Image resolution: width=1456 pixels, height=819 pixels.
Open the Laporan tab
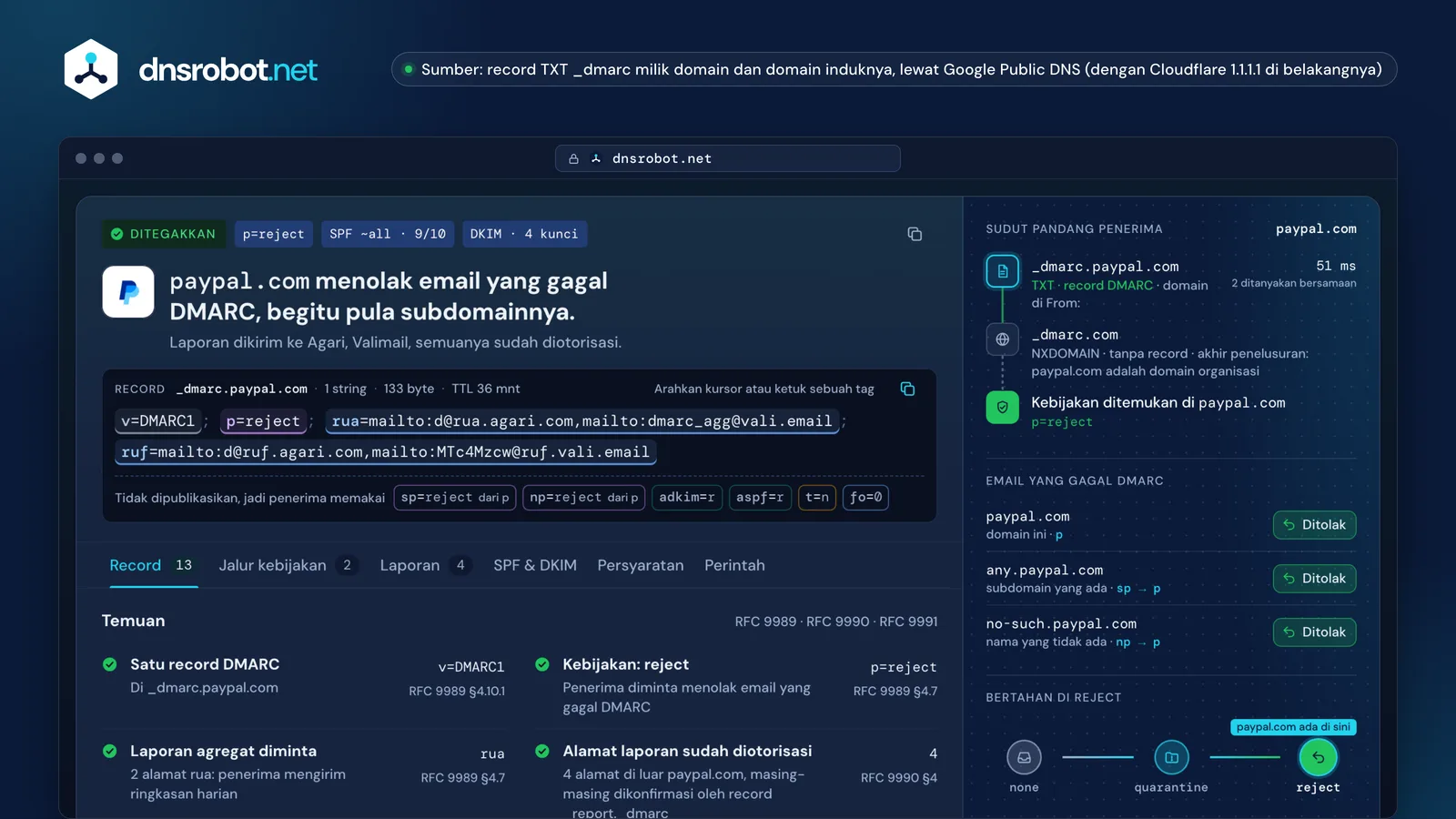click(426, 565)
